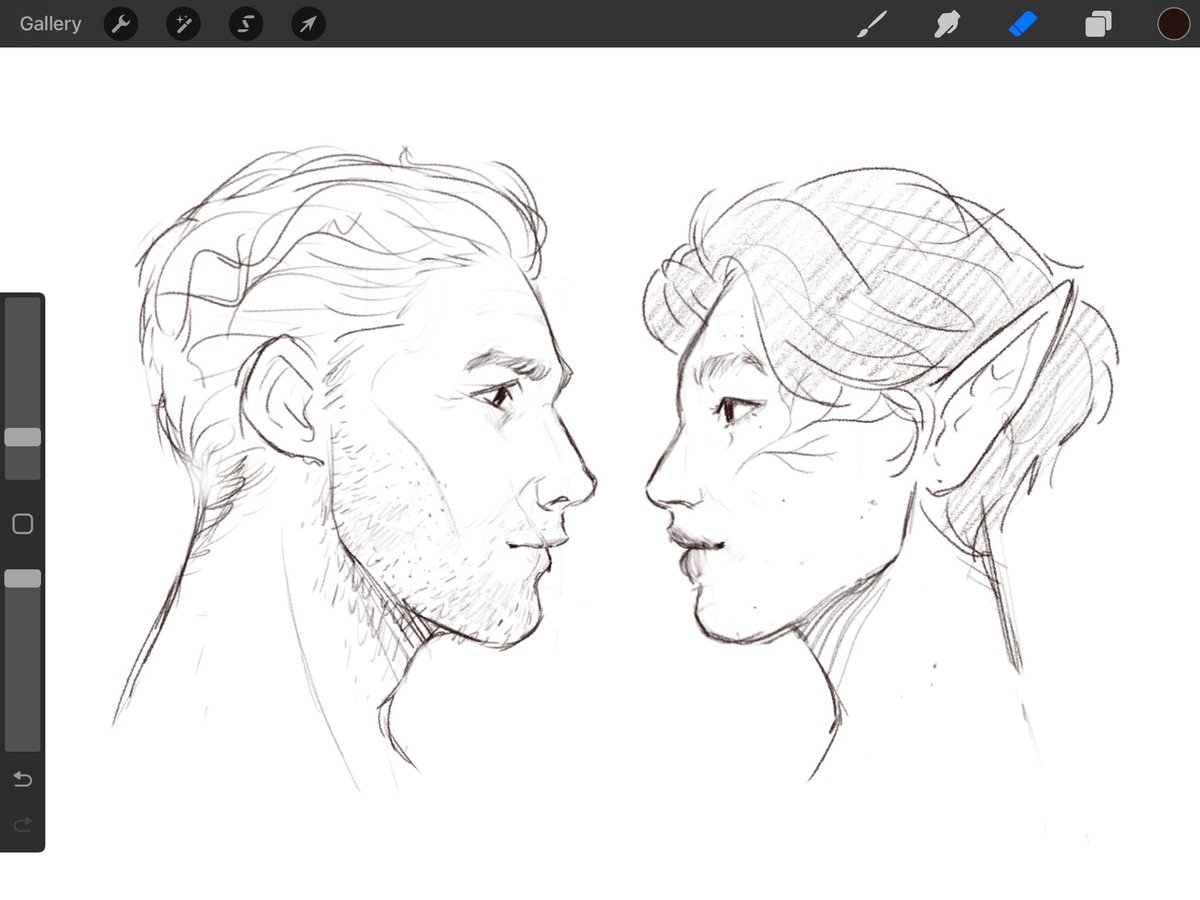Activate the Transform arrow tool
This screenshot has width=1200, height=900.
click(308, 24)
